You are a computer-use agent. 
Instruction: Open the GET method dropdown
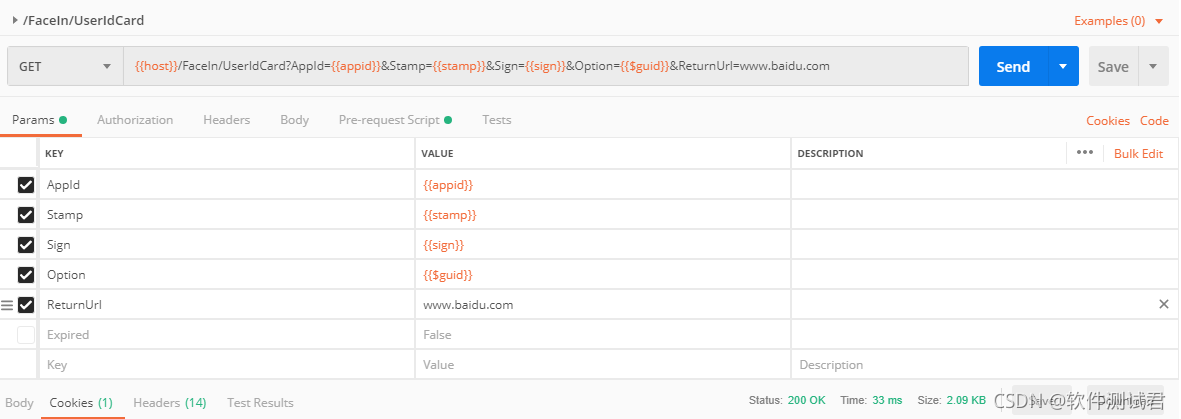(x=65, y=66)
